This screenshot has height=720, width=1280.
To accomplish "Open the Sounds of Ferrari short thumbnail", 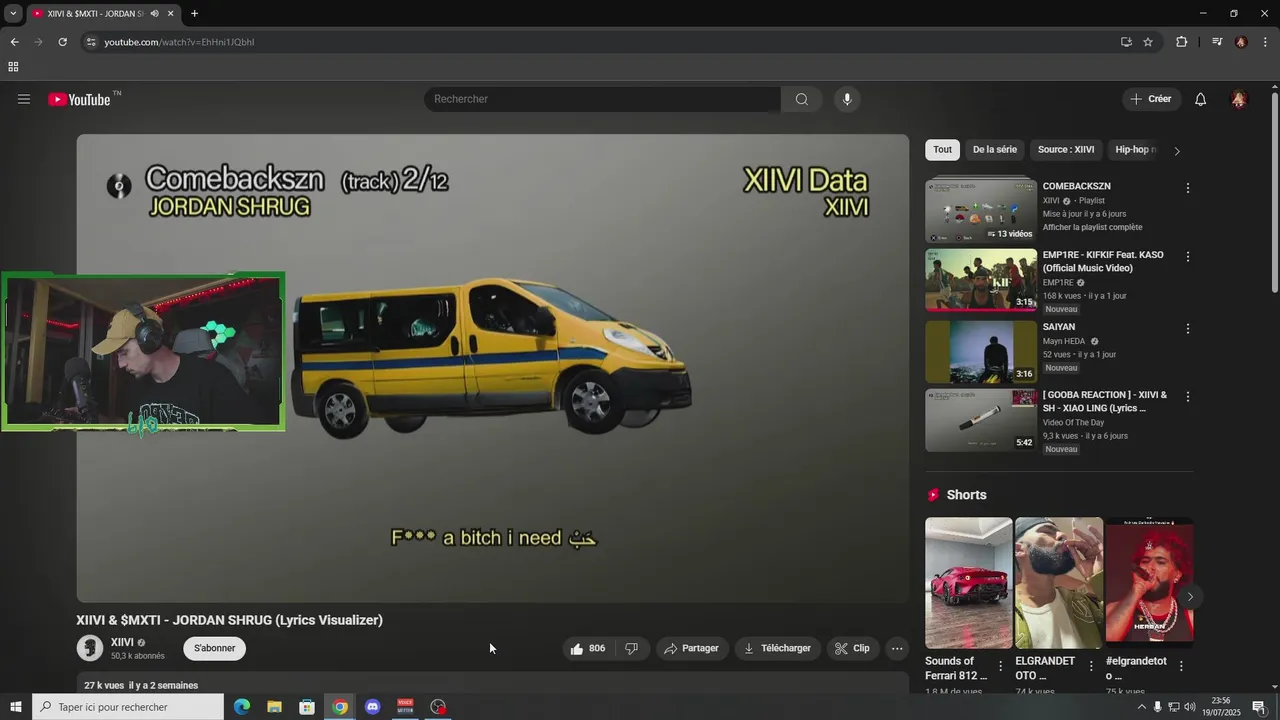I will pos(968,583).
